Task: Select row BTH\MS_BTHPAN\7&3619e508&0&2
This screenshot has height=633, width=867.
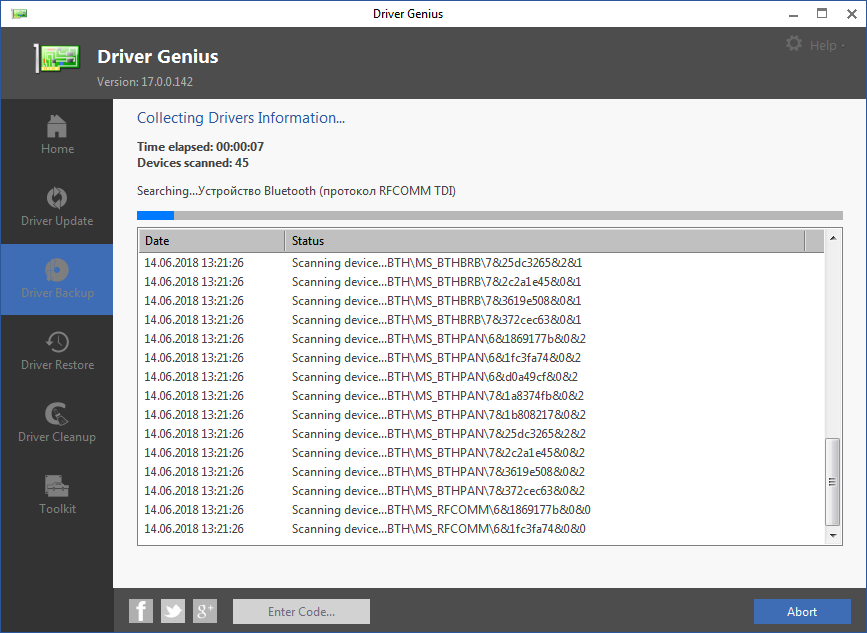Action: pyautogui.click(x=481, y=472)
